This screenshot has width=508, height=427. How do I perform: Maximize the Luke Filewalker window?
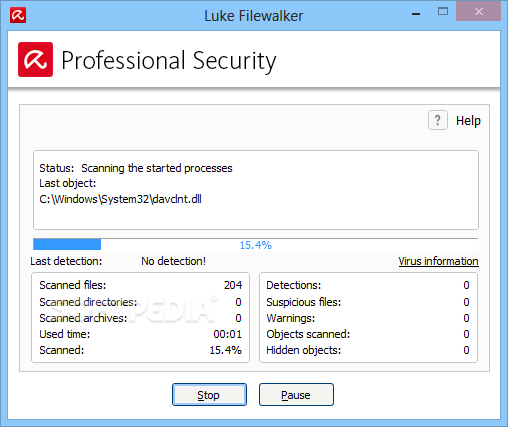pos(443,12)
